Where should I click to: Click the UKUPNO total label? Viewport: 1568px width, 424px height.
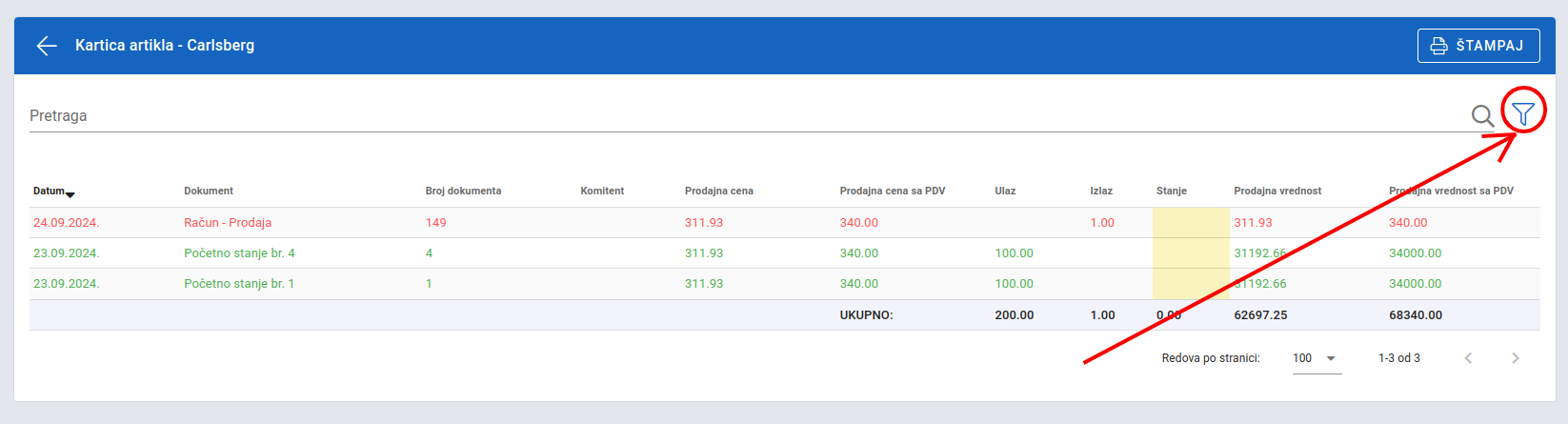(866, 314)
